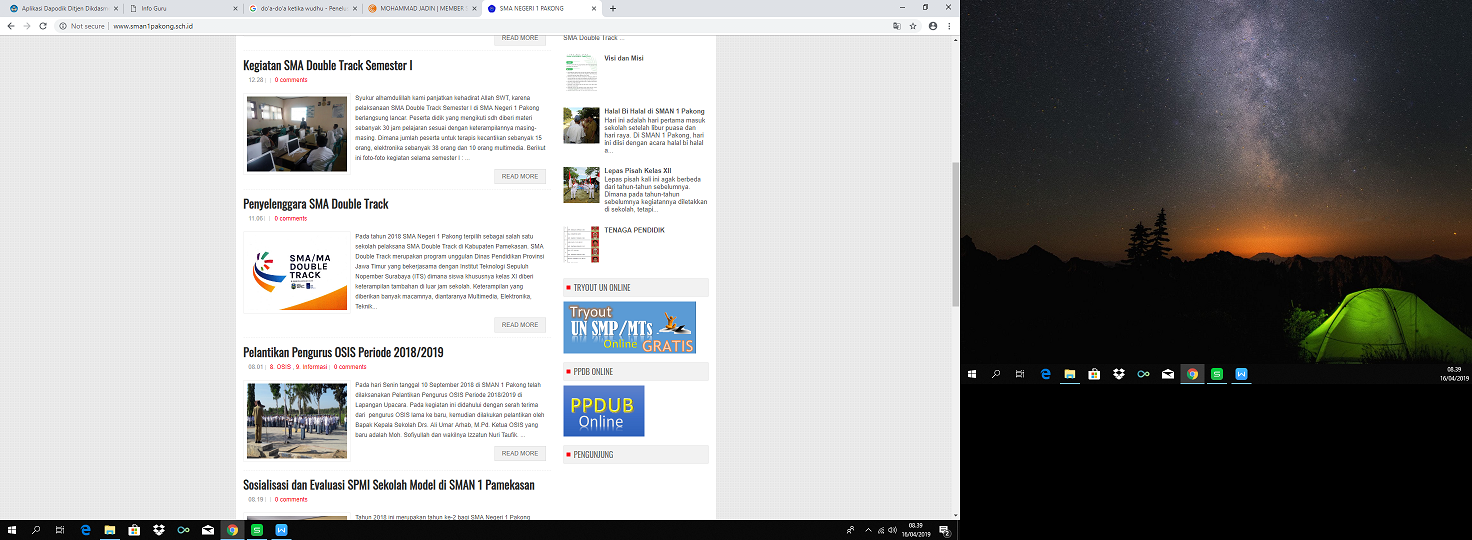Click the search icon on the main taskbar under the browser
Viewport: 1472px width, 540px height.
[x=36, y=530]
